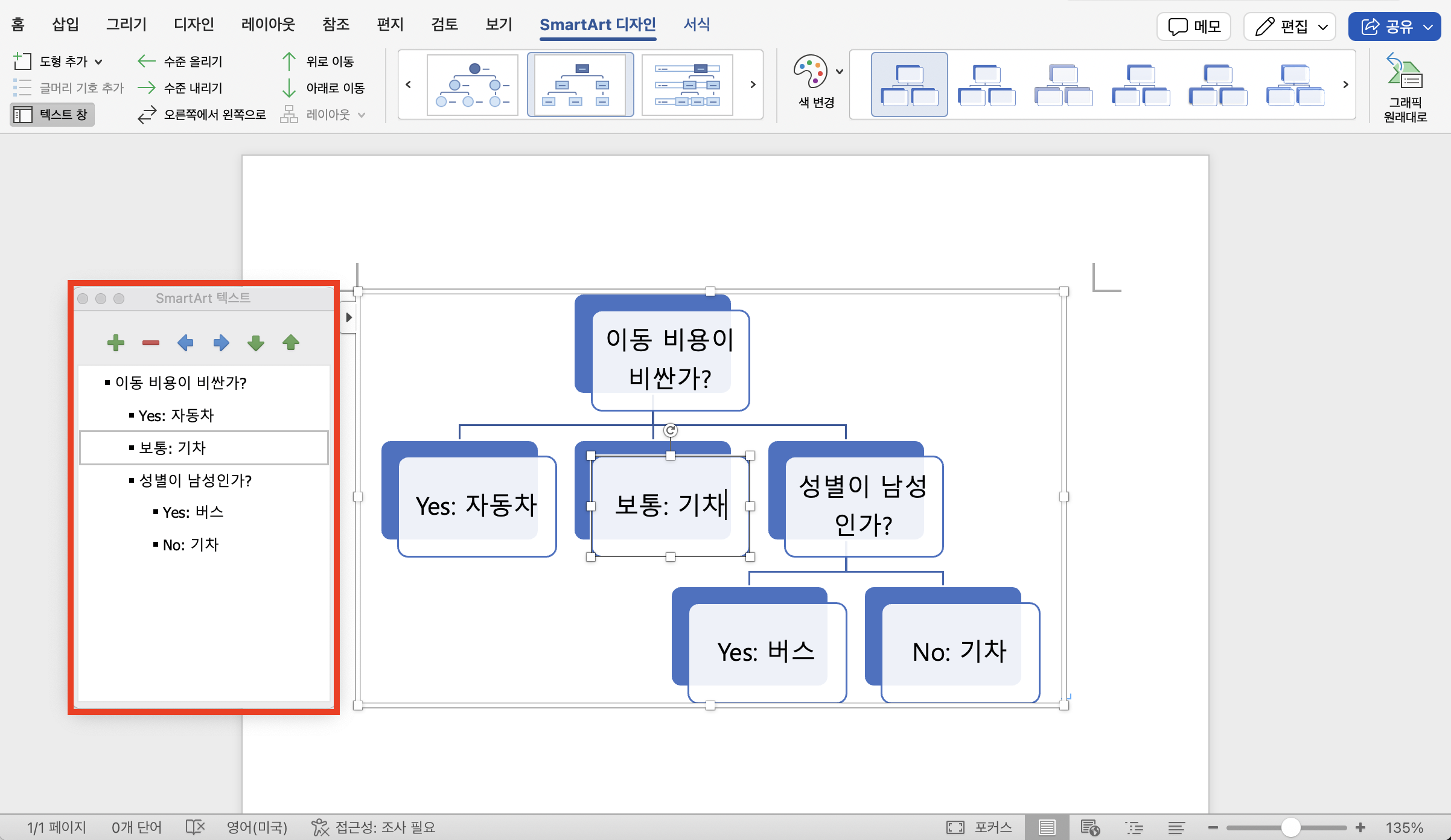This screenshot has height=840, width=1451.
Task: Switch to outline view icon
Action: [1134, 827]
